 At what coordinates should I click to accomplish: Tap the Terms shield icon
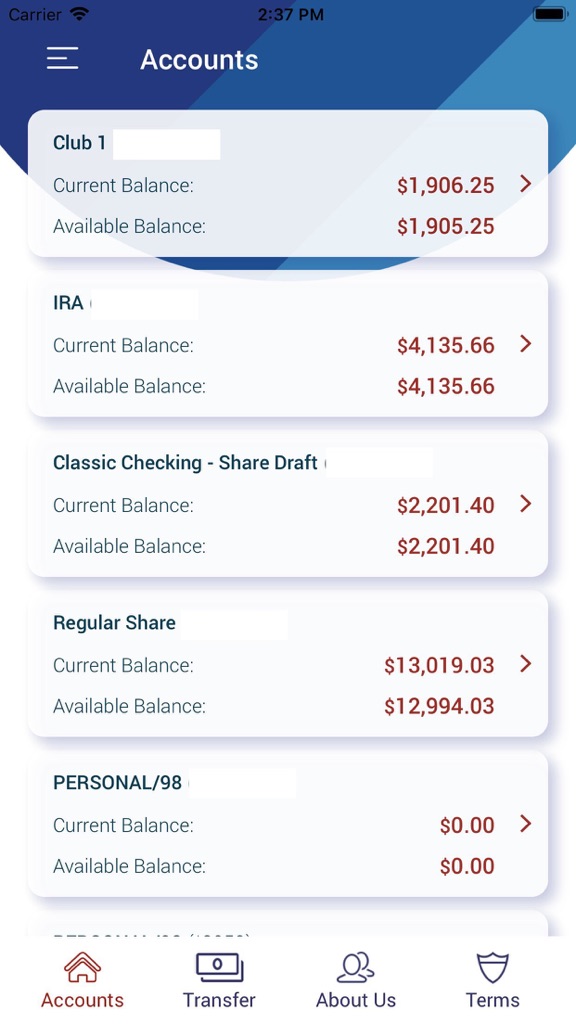click(x=493, y=967)
